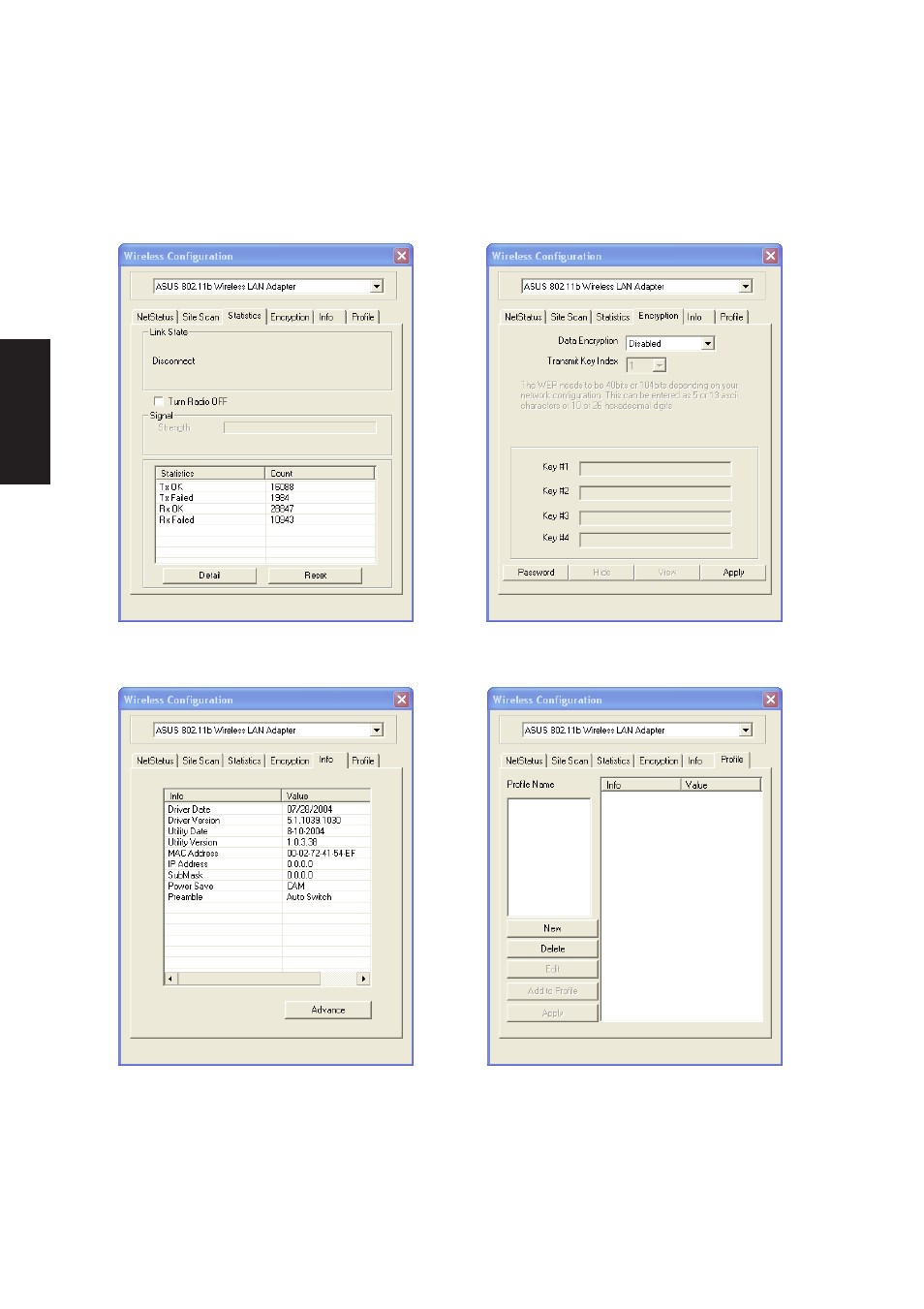This screenshot has height=1309, width=924.
Task: Open the Transmit Key Index dropdown
Action: click(x=660, y=365)
